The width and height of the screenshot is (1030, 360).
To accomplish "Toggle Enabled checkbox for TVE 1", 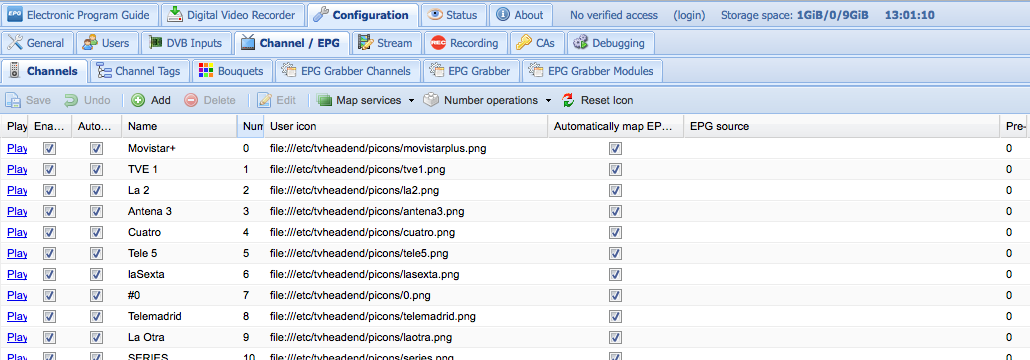I will [49, 170].
